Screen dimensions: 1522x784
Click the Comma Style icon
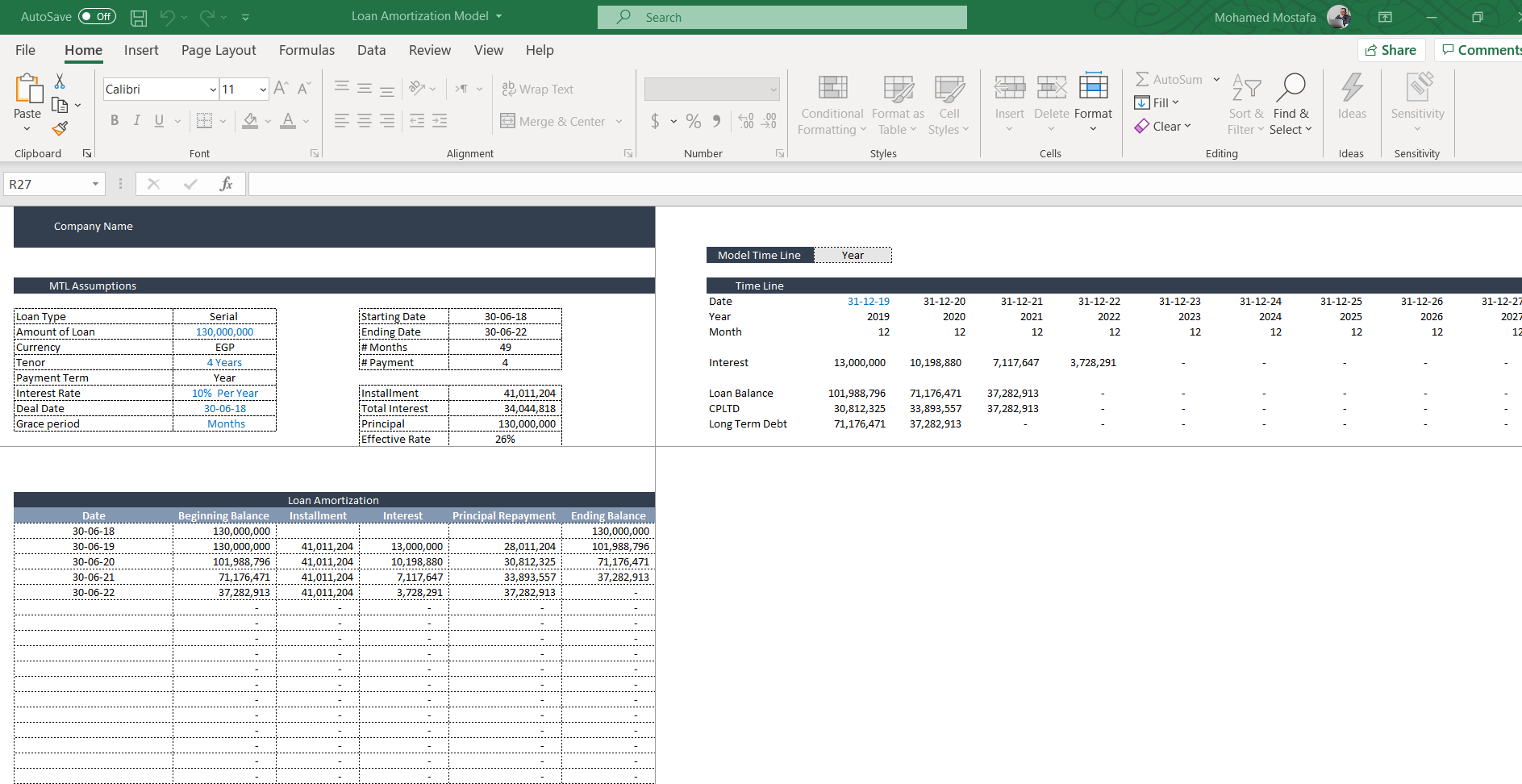pyautogui.click(x=716, y=121)
